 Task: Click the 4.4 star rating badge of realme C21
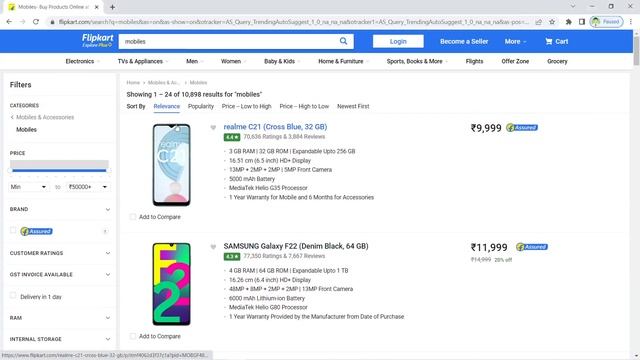(232, 137)
